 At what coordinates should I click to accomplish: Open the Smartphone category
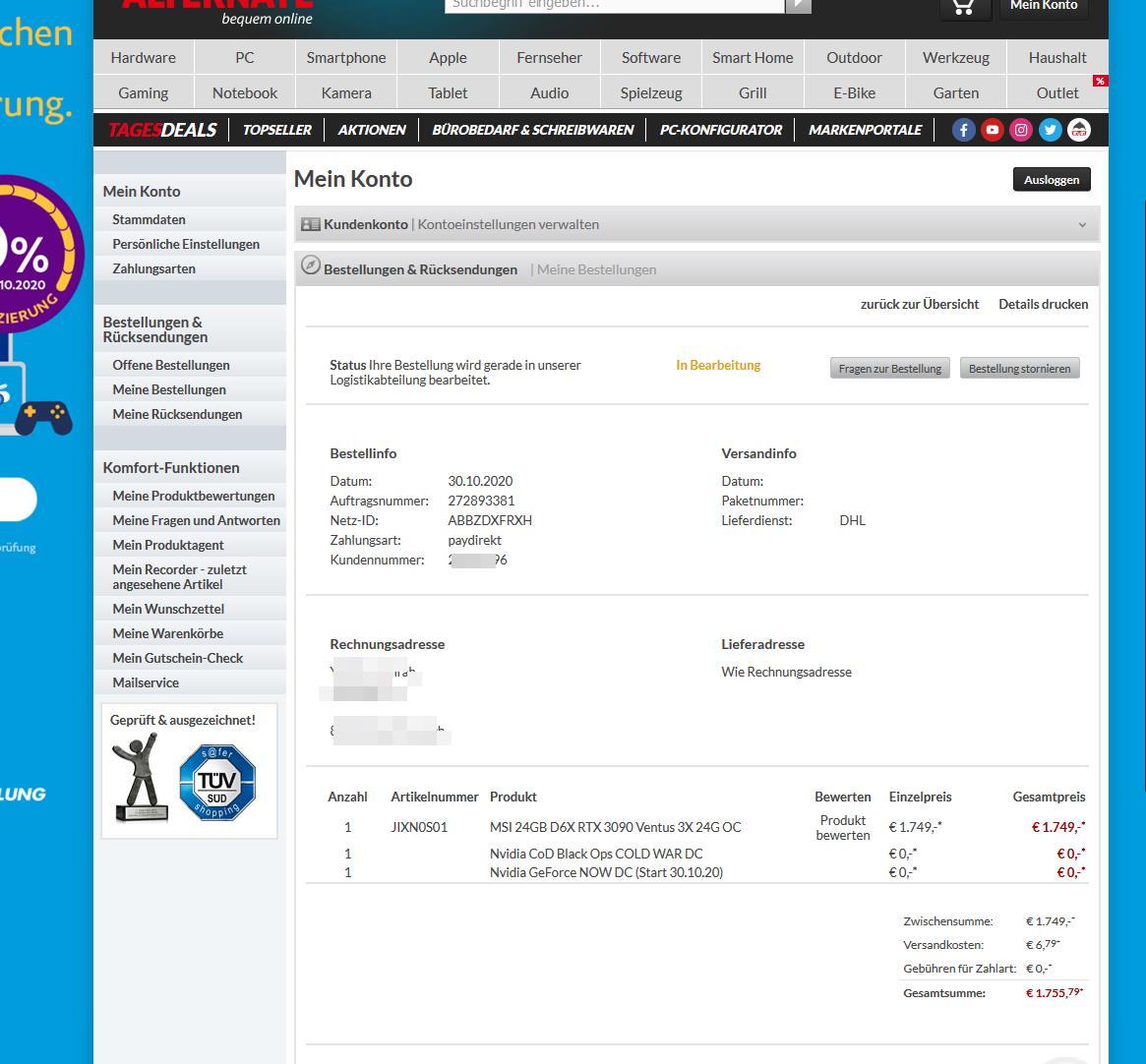click(346, 58)
